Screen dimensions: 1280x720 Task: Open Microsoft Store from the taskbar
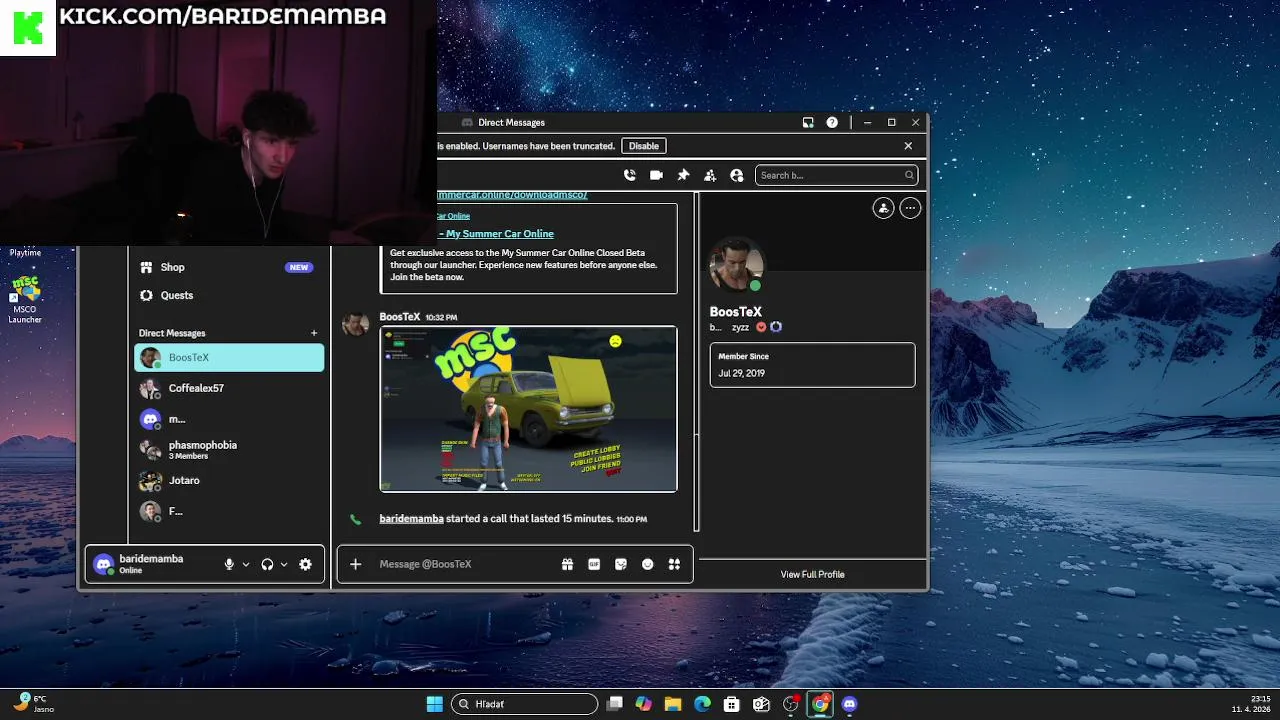click(x=732, y=704)
